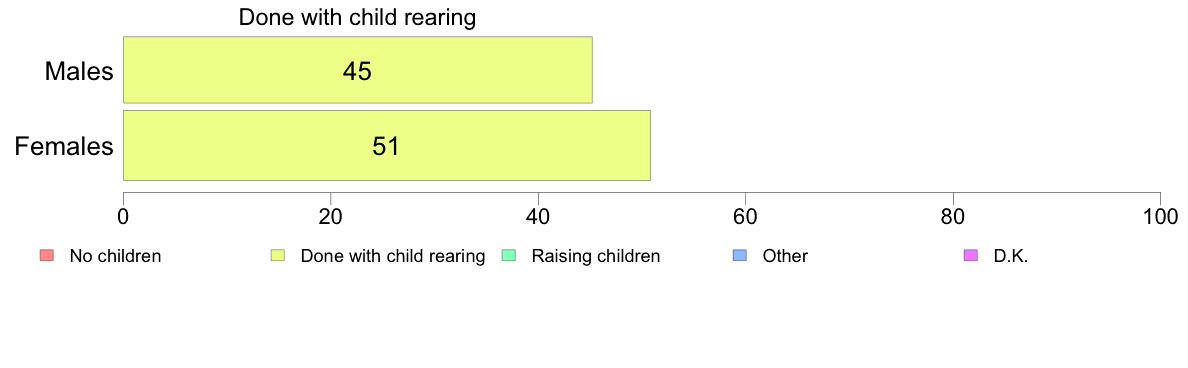
Task: Click the yellow Done with child rearing swatch
Action: coord(277,256)
